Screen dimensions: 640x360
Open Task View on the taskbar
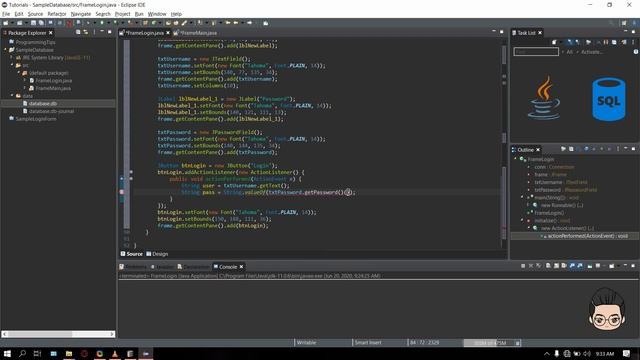tap(38, 353)
